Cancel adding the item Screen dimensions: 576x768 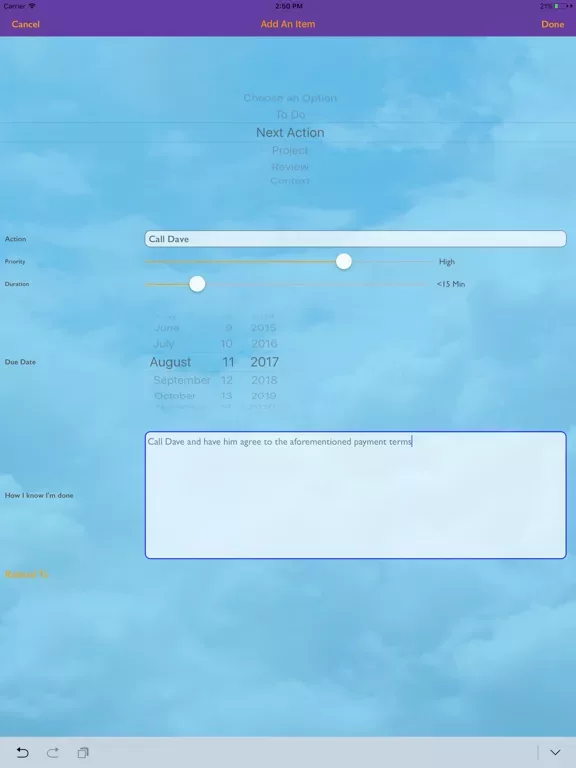25,24
